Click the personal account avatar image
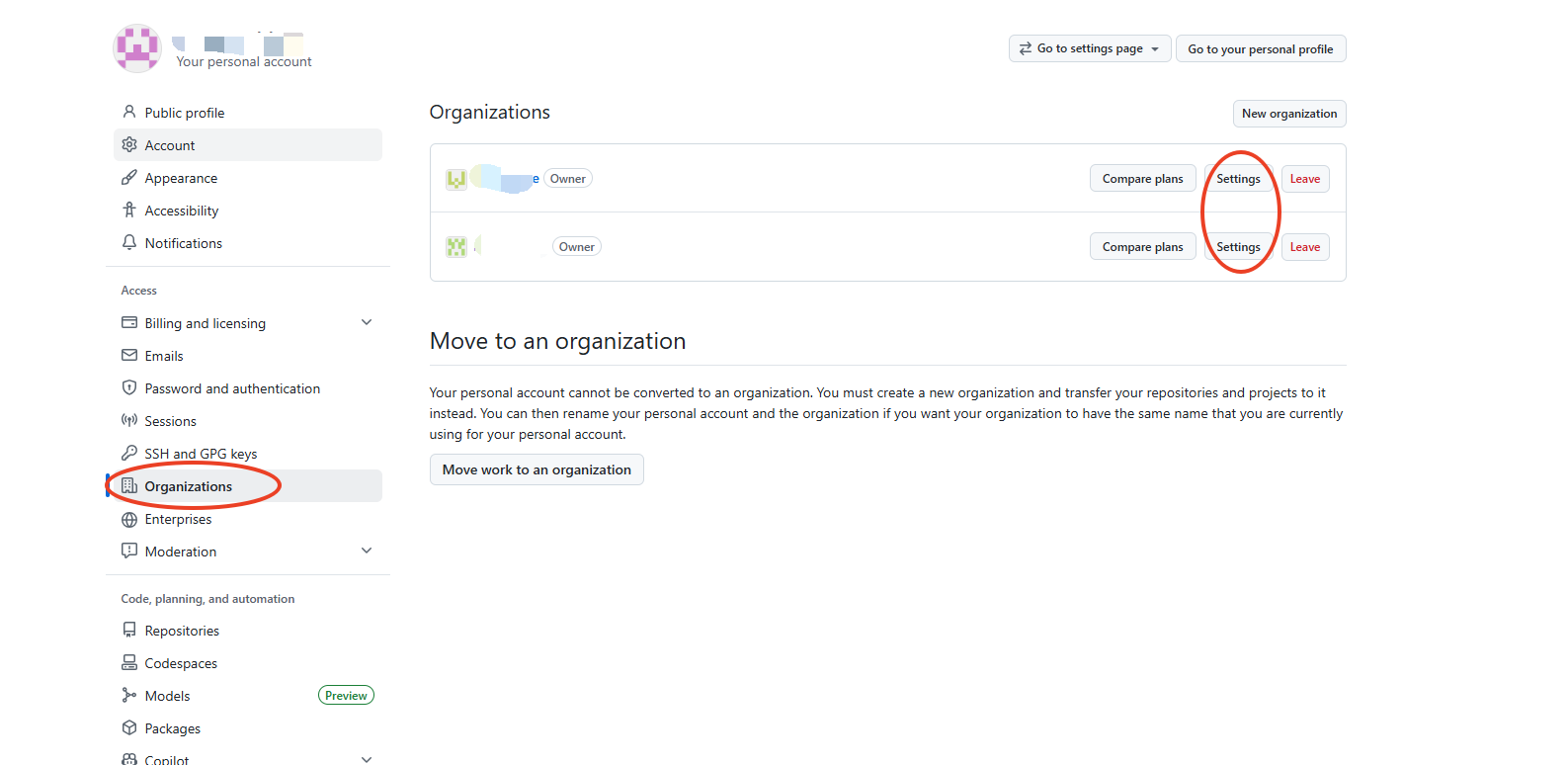The width and height of the screenshot is (1568, 765). (137, 48)
